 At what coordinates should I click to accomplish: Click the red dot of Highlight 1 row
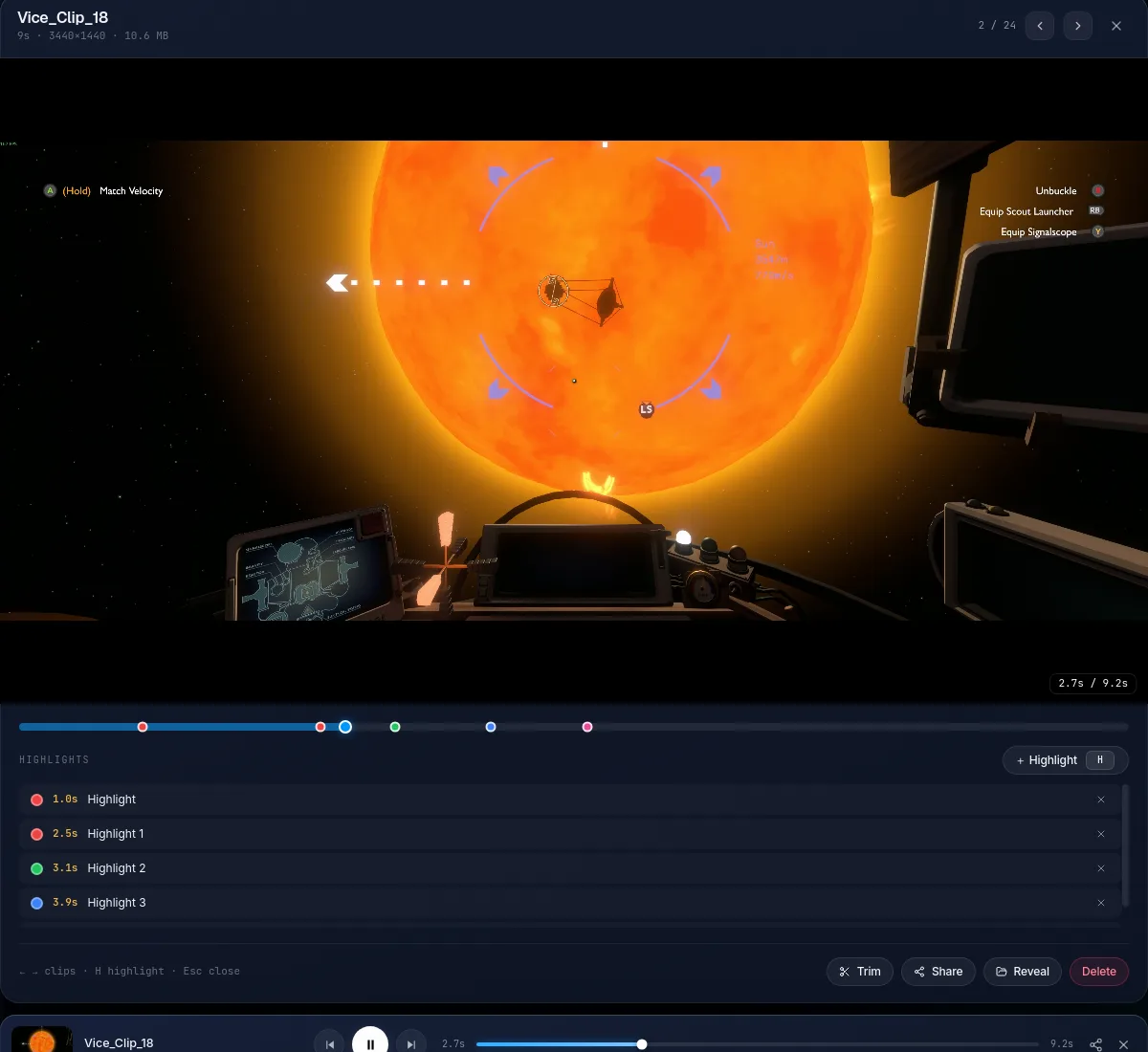point(36,834)
